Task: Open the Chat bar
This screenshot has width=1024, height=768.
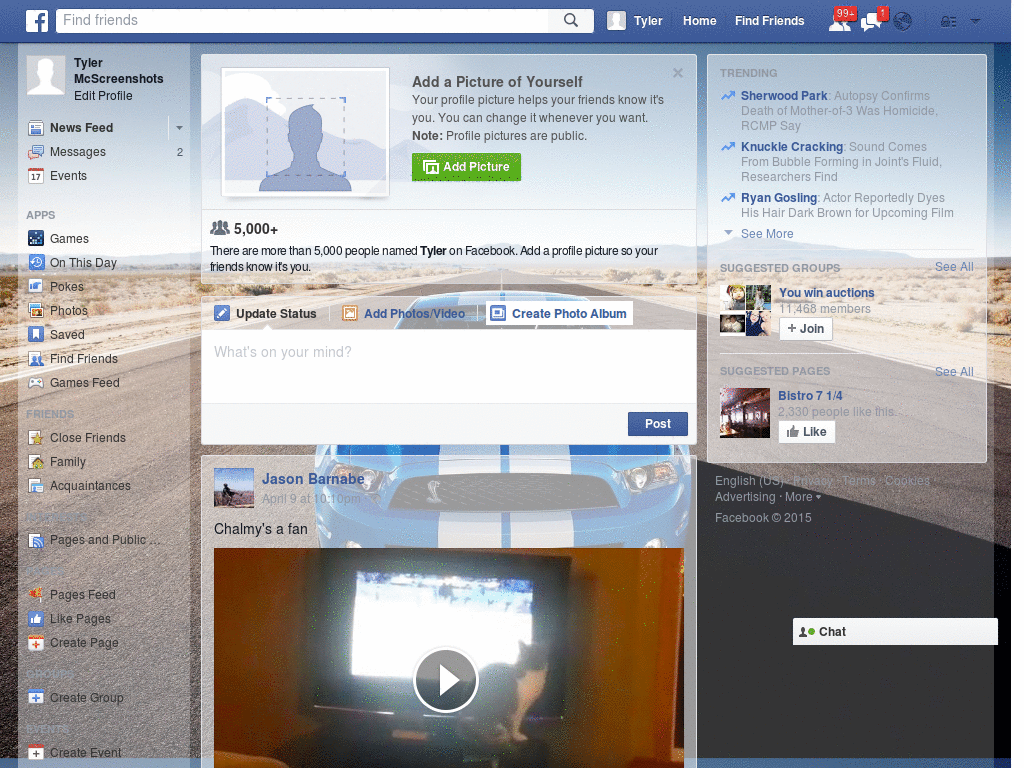Action: (x=895, y=632)
